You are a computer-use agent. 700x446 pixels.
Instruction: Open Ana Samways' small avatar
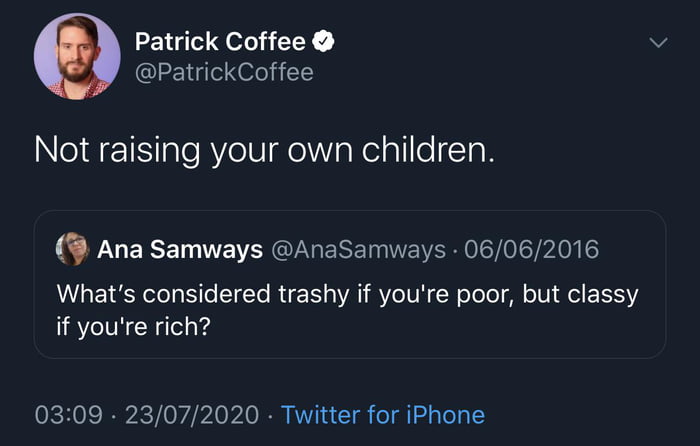click(x=72, y=249)
